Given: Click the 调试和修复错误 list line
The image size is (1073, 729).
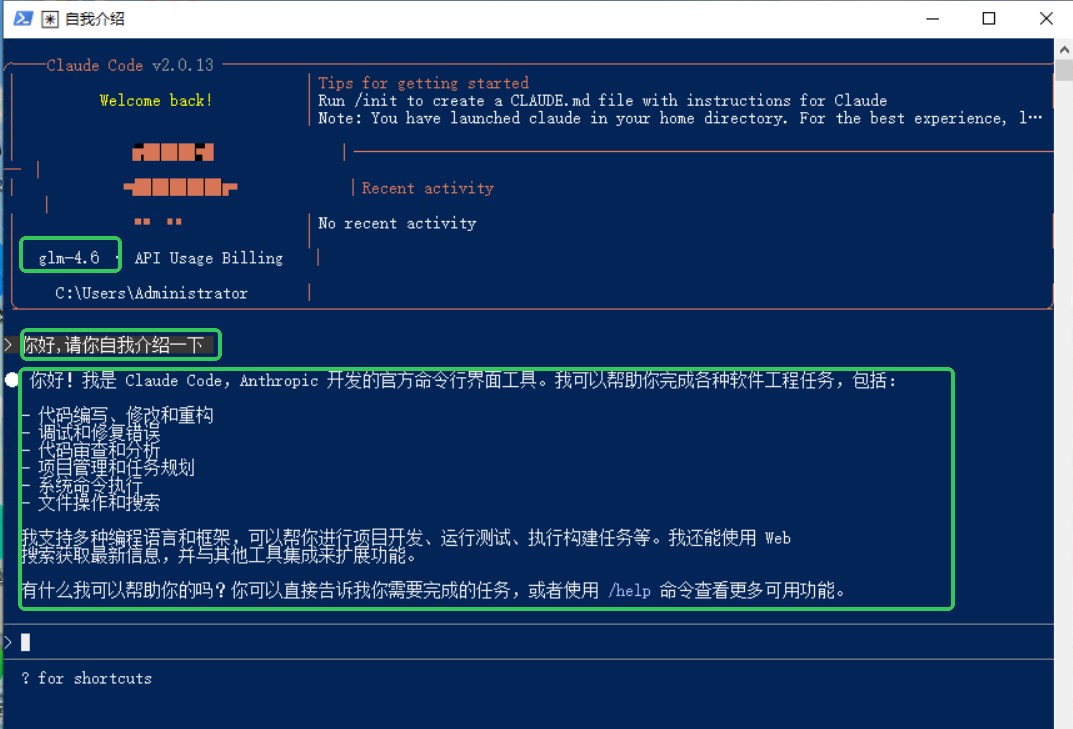Looking at the screenshot, I should (x=91, y=433).
